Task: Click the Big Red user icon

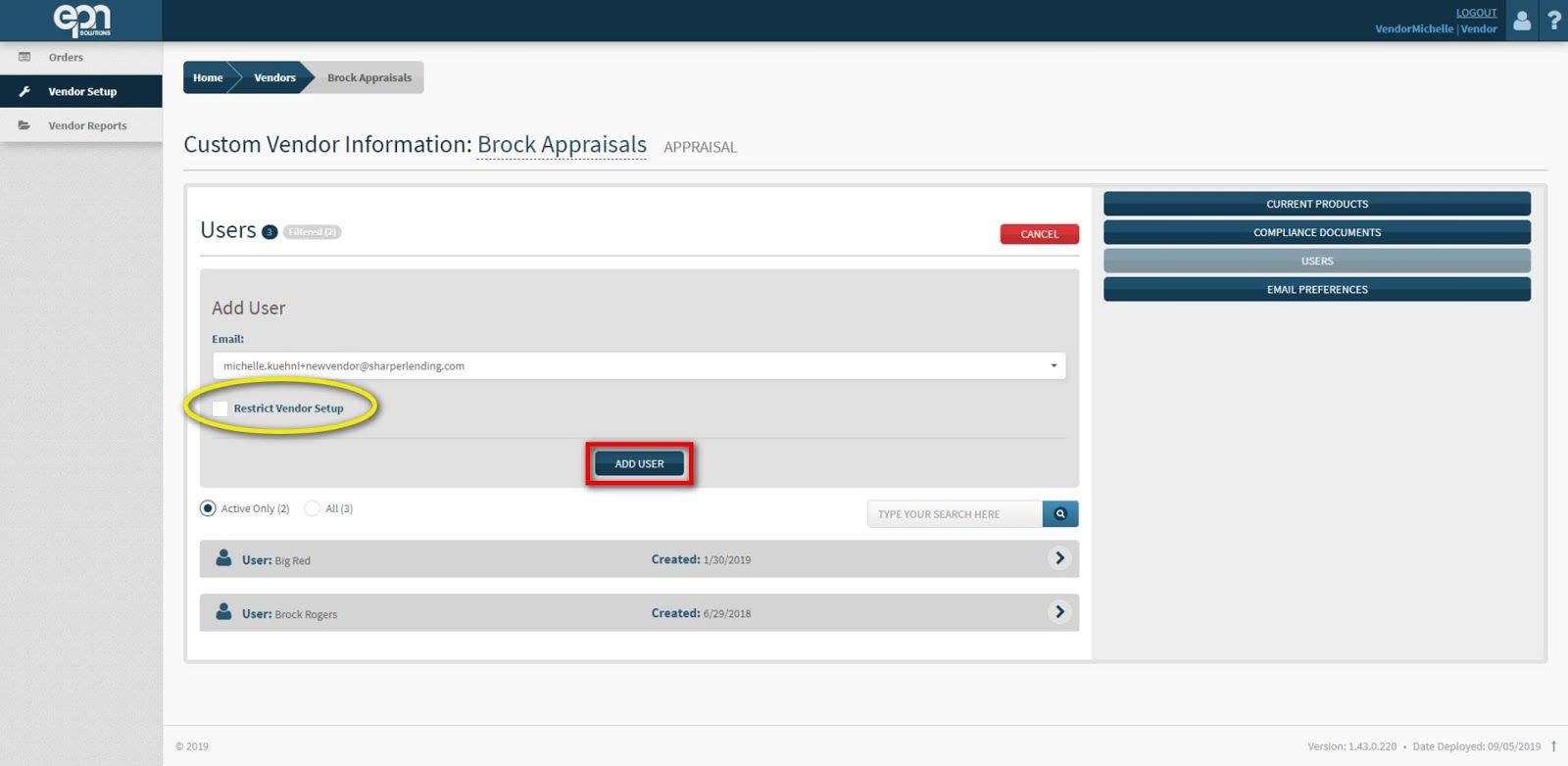Action: [x=223, y=558]
